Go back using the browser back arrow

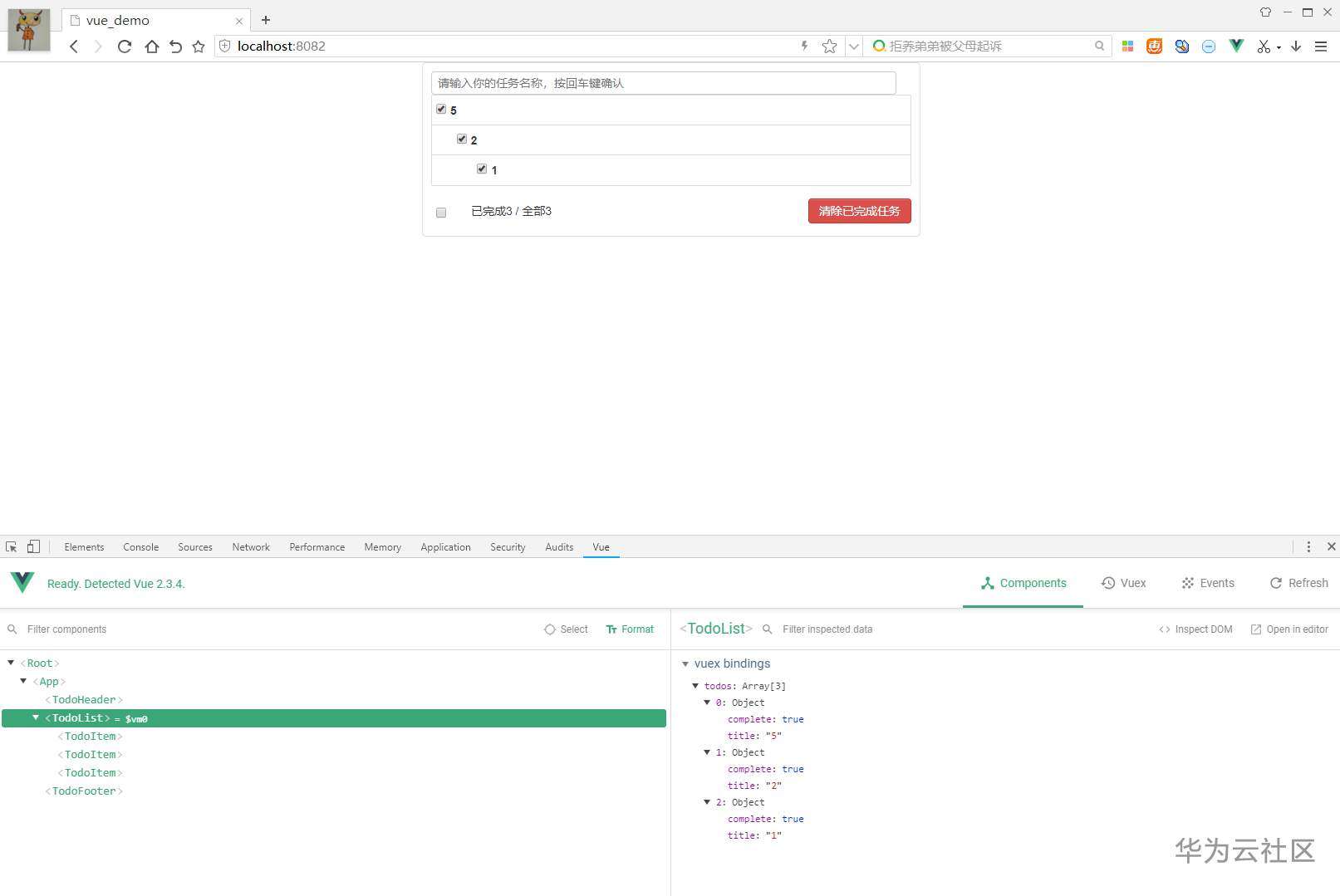point(74,47)
